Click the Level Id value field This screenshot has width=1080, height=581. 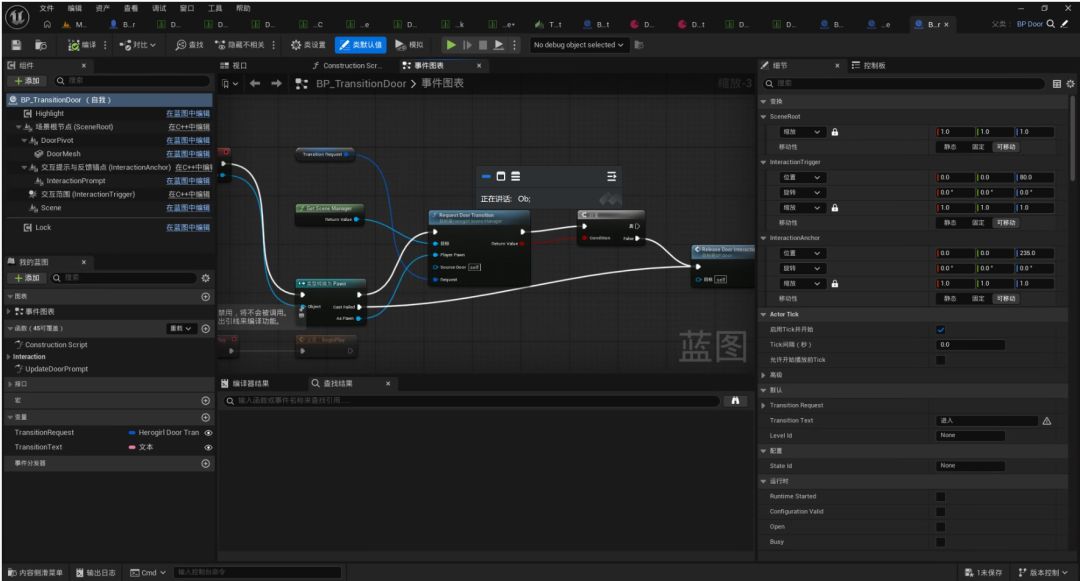(970, 436)
